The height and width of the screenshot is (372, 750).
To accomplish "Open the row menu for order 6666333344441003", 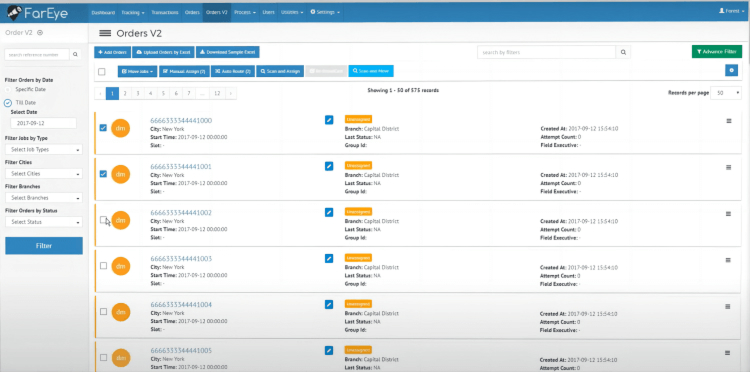I will pos(728,260).
